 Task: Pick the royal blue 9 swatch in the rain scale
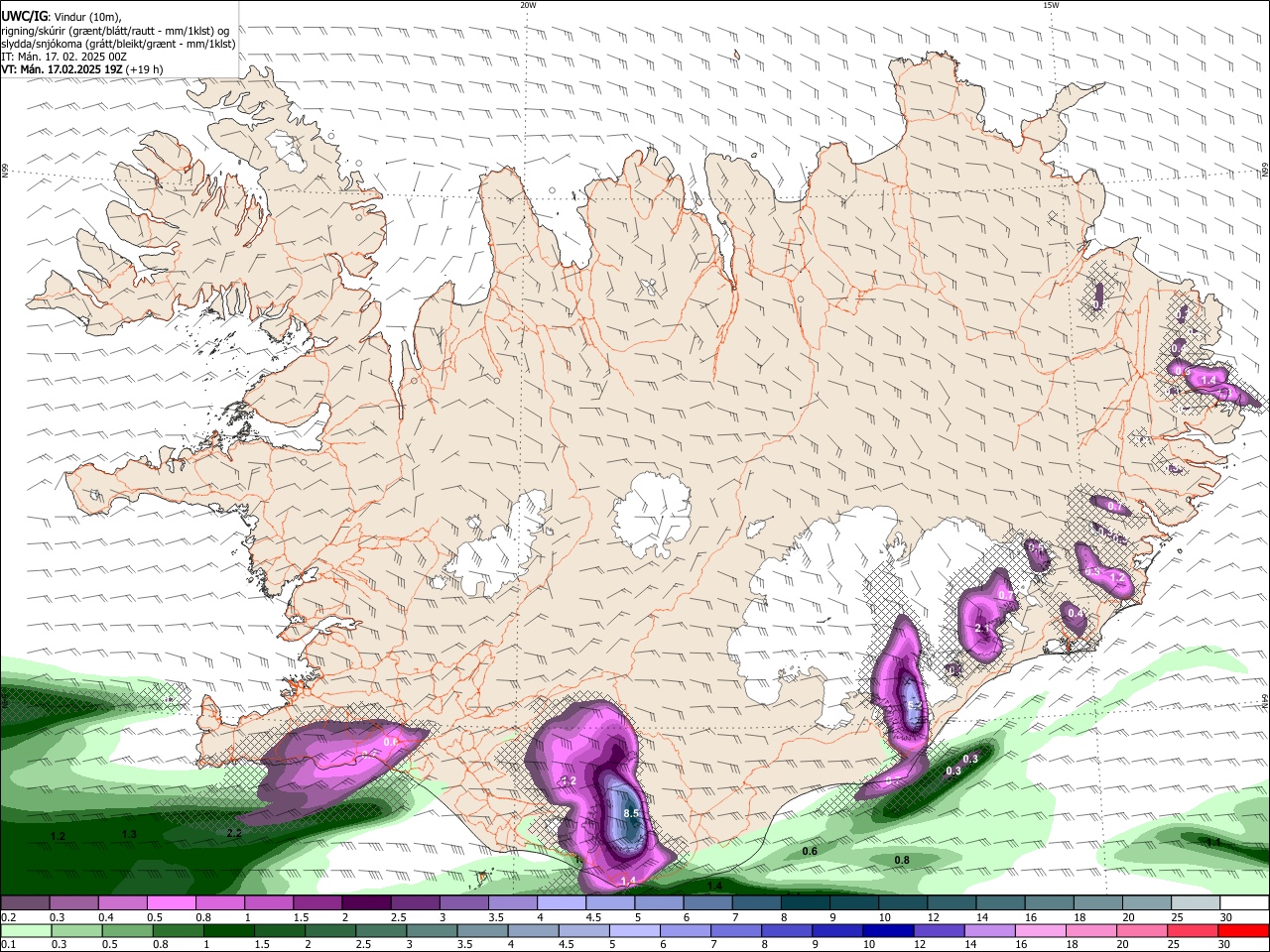click(837, 931)
